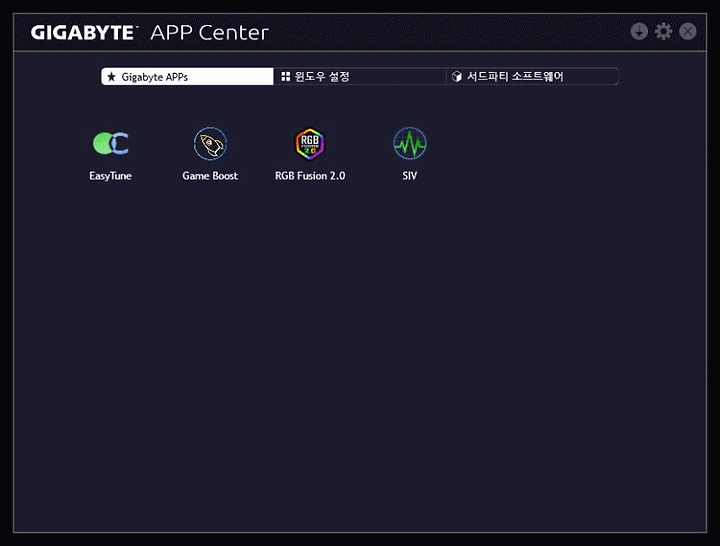720x546 pixels.
Task: Click the RGB Fusion 2.0 text label
Action: tap(310, 176)
